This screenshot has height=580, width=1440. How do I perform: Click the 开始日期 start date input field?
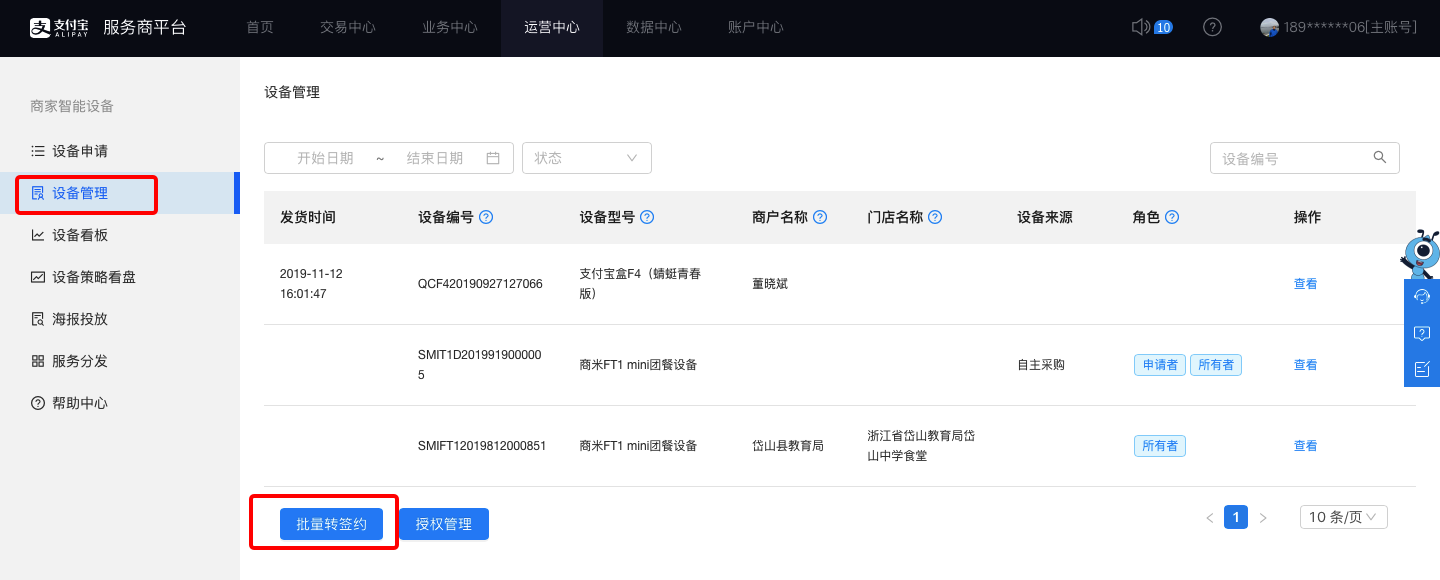(325, 158)
